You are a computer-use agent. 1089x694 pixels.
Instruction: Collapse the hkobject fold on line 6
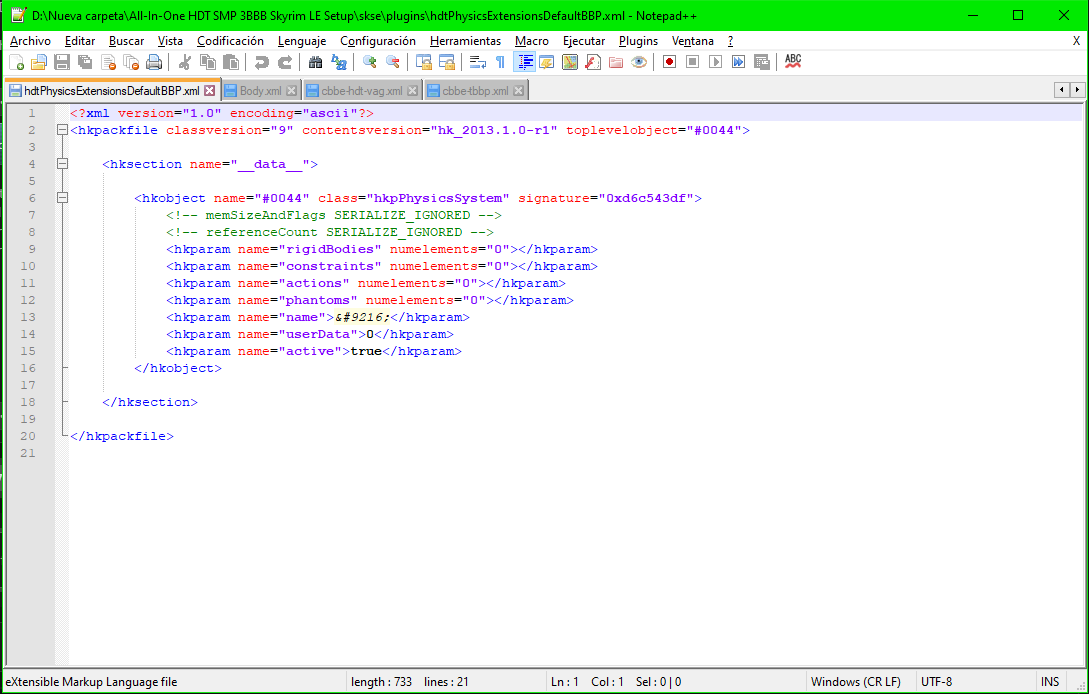pos(63,198)
